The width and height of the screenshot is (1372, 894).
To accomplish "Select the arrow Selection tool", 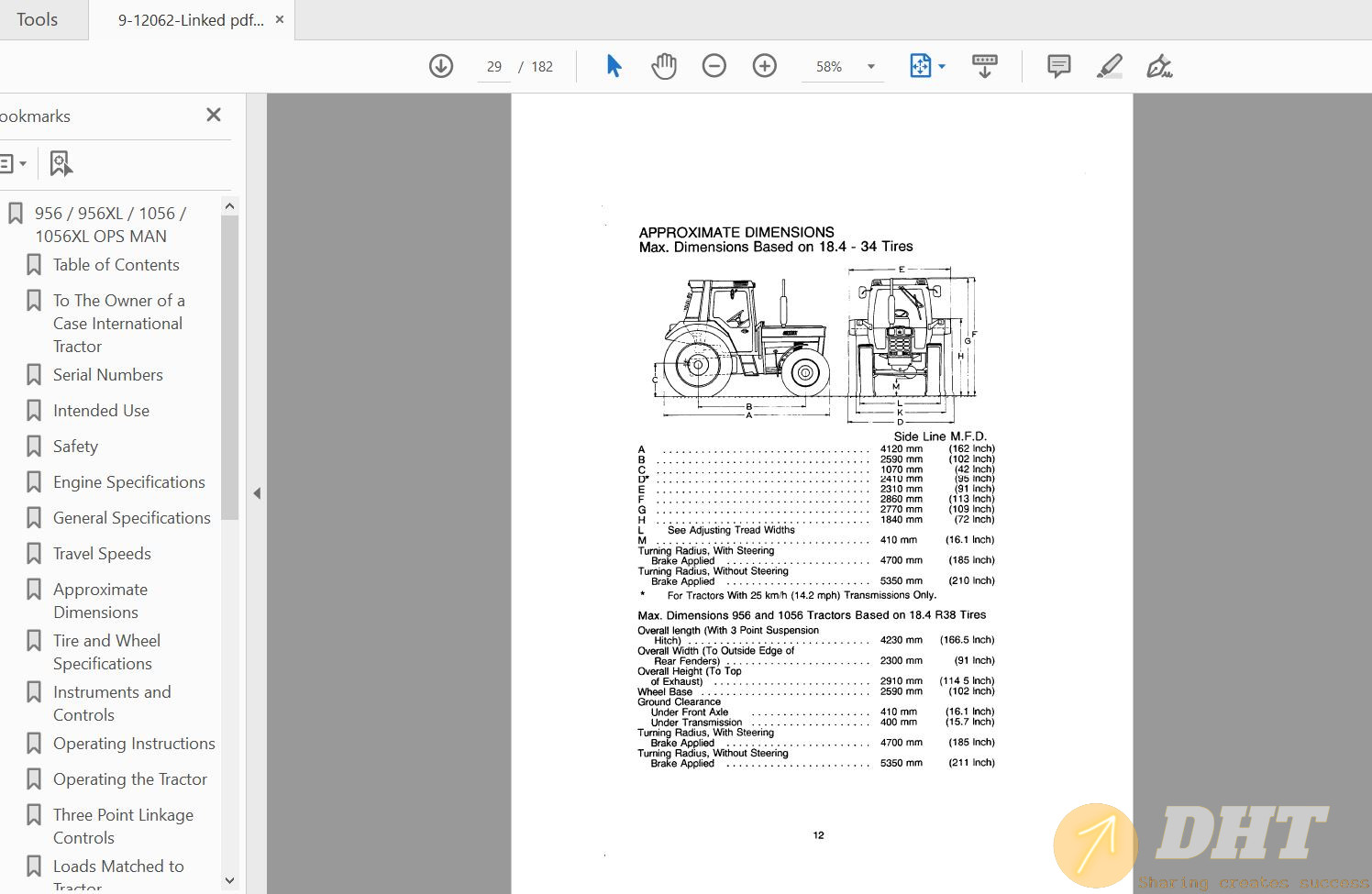I will [x=614, y=66].
